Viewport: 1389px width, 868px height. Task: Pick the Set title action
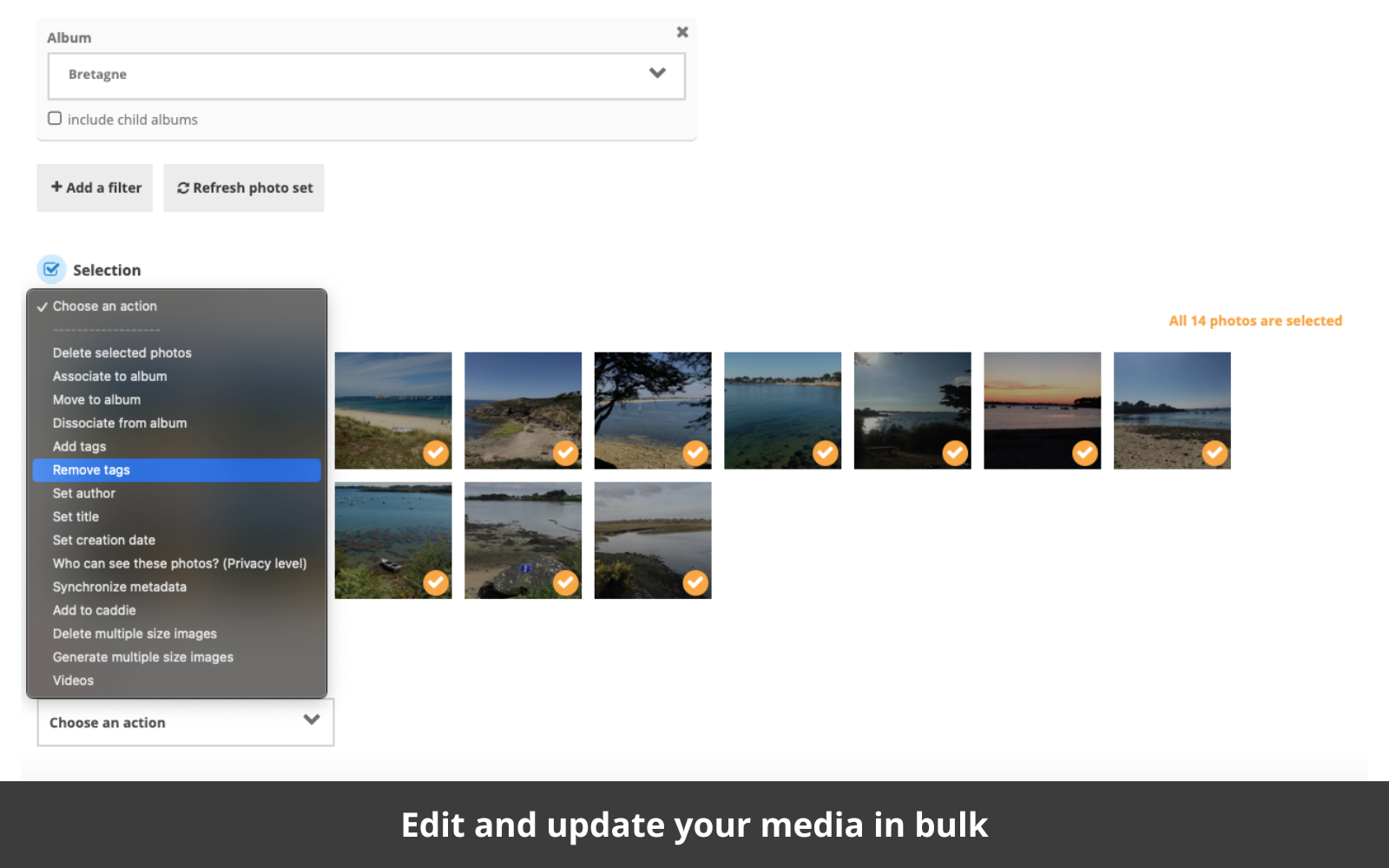pos(177,517)
